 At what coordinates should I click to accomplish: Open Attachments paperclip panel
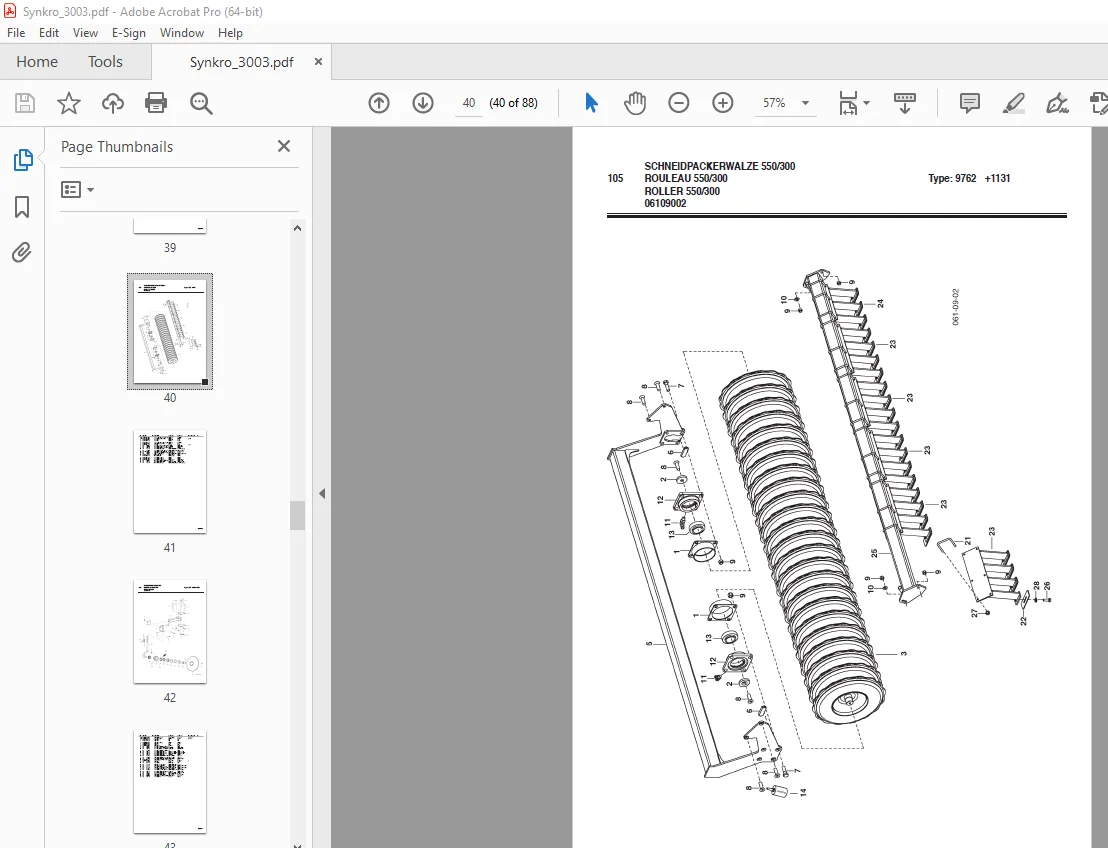22,252
